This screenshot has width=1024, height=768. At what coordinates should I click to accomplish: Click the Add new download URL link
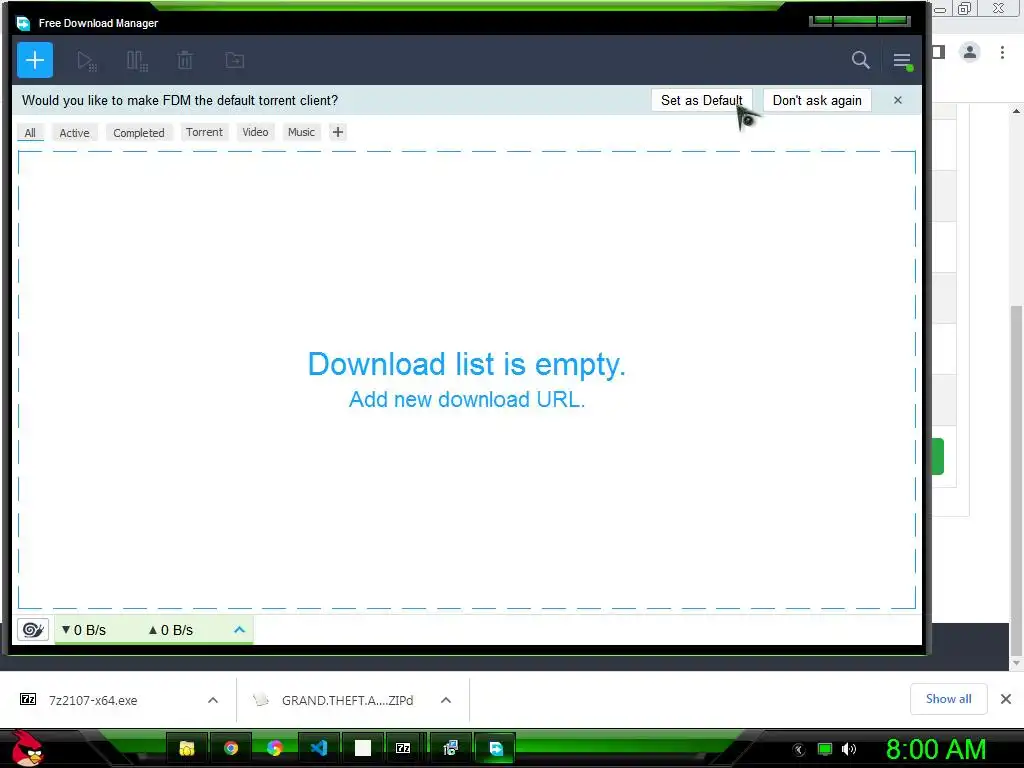[466, 399]
